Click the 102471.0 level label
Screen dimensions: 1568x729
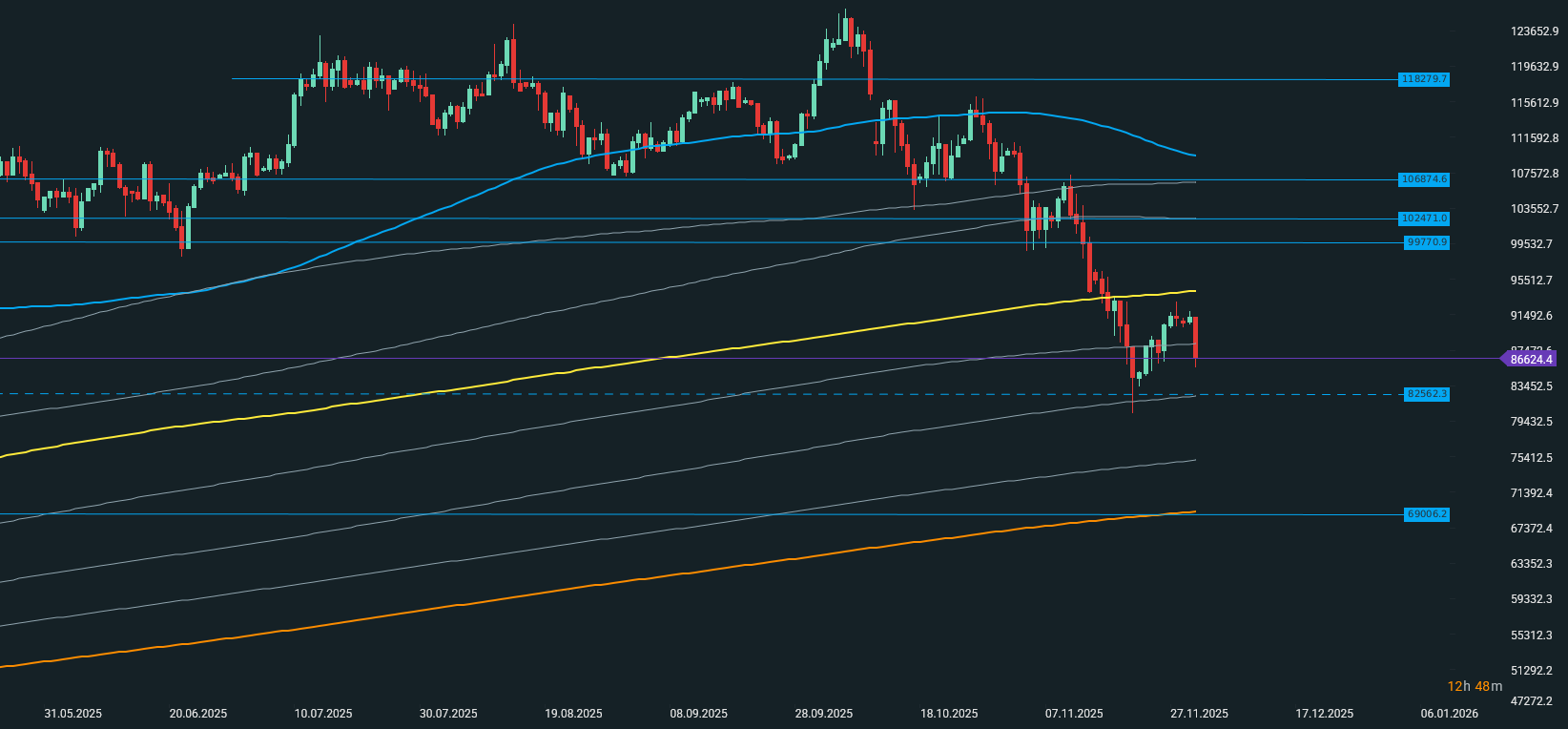pos(1424,219)
